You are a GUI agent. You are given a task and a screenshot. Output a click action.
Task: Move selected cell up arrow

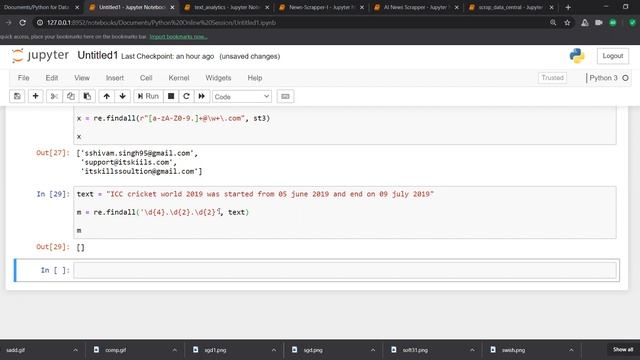point(107,96)
